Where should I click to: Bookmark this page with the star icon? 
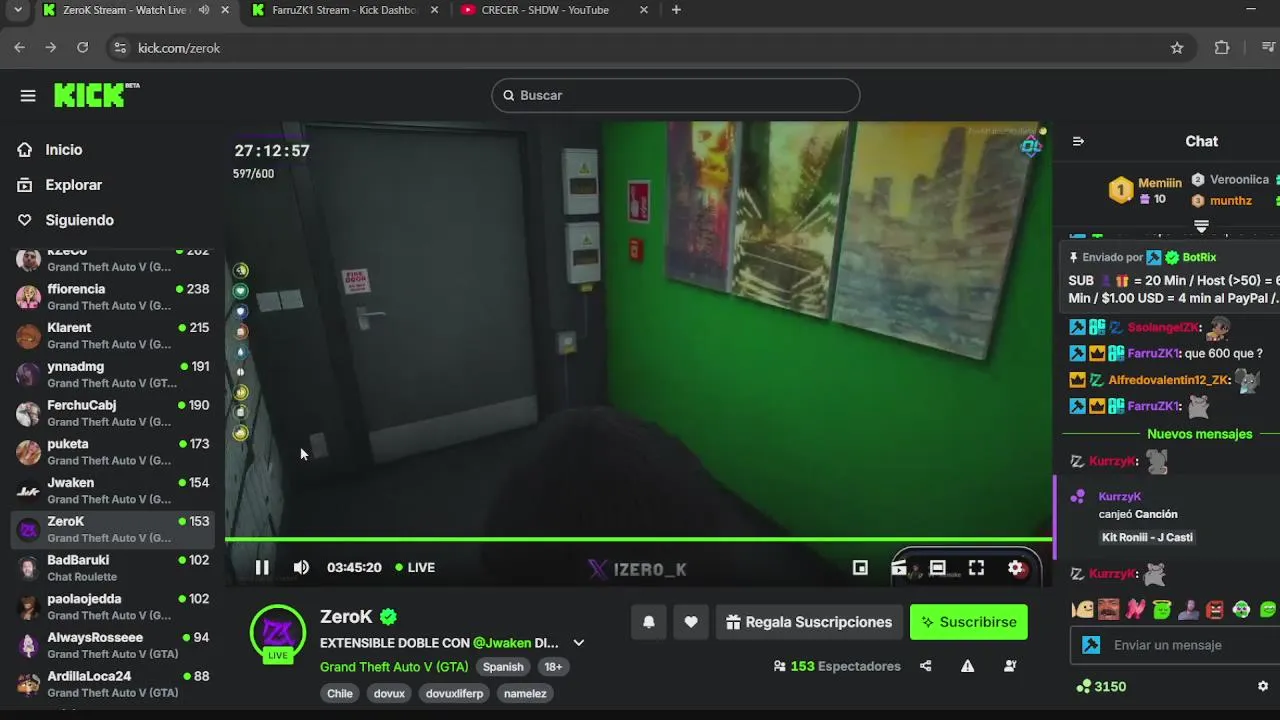pos(1177,47)
